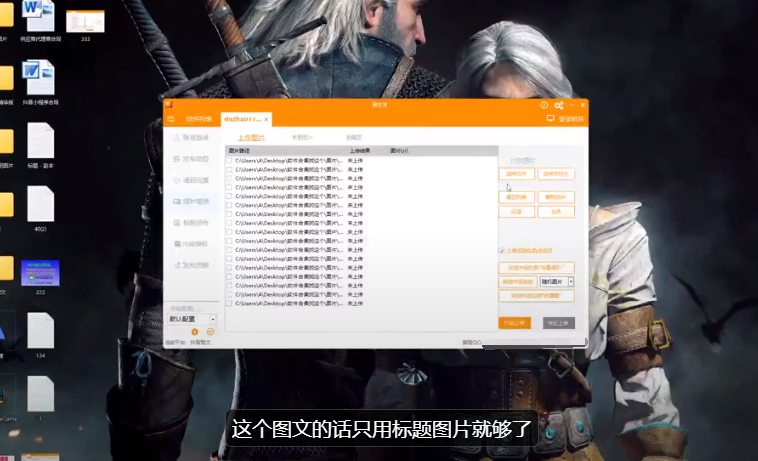The height and width of the screenshot is (461, 758).
Task: Tick the checkbox of the last image row
Action: coord(229,303)
